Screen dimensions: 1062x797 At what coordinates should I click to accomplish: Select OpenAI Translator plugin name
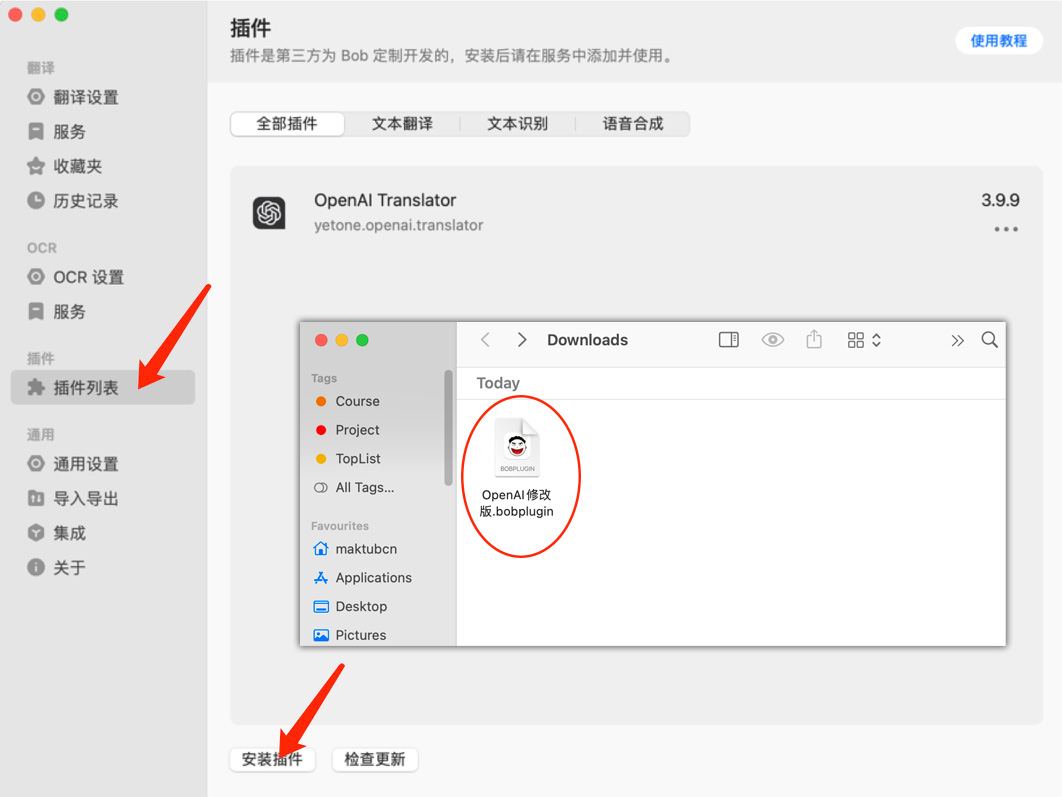point(385,200)
